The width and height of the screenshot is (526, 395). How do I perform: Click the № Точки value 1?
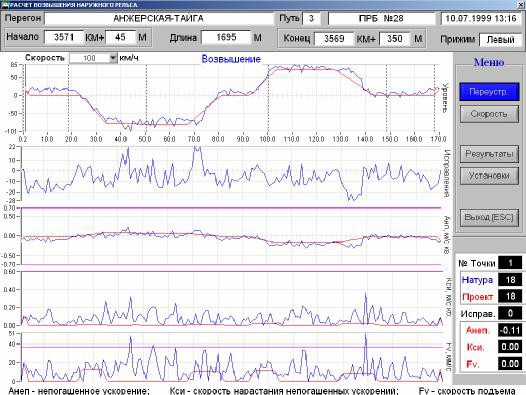tap(510, 263)
